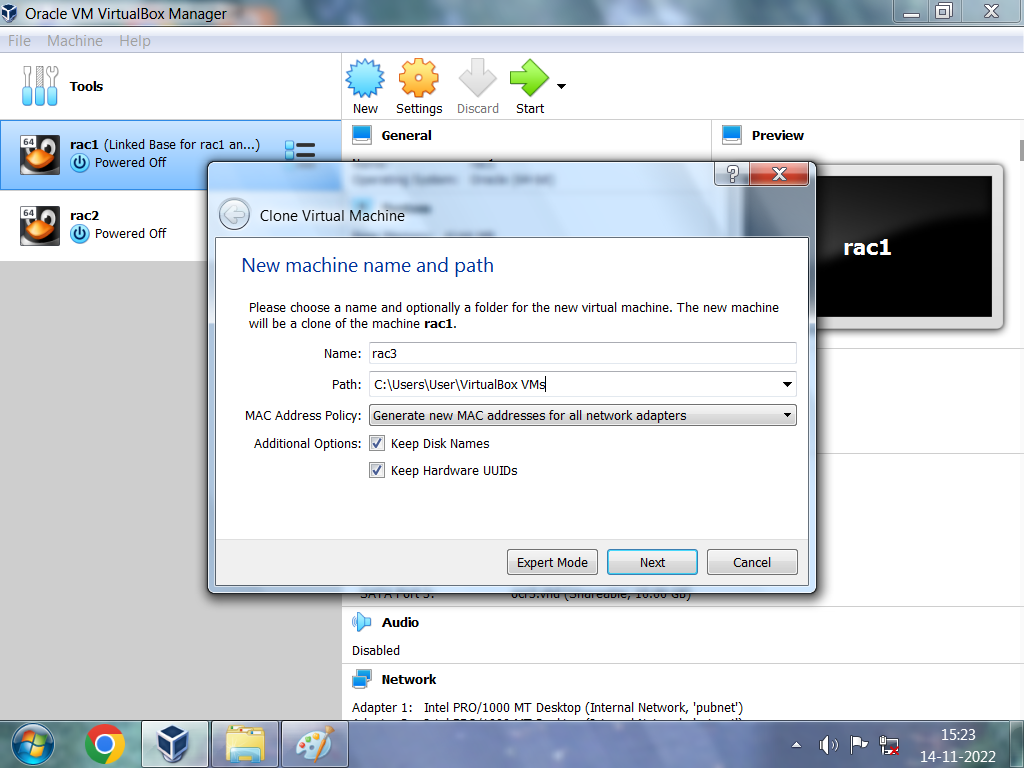Viewport: 1024px width, 768px height.
Task: Open the Settings gear icon
Action: click(418, 78)
